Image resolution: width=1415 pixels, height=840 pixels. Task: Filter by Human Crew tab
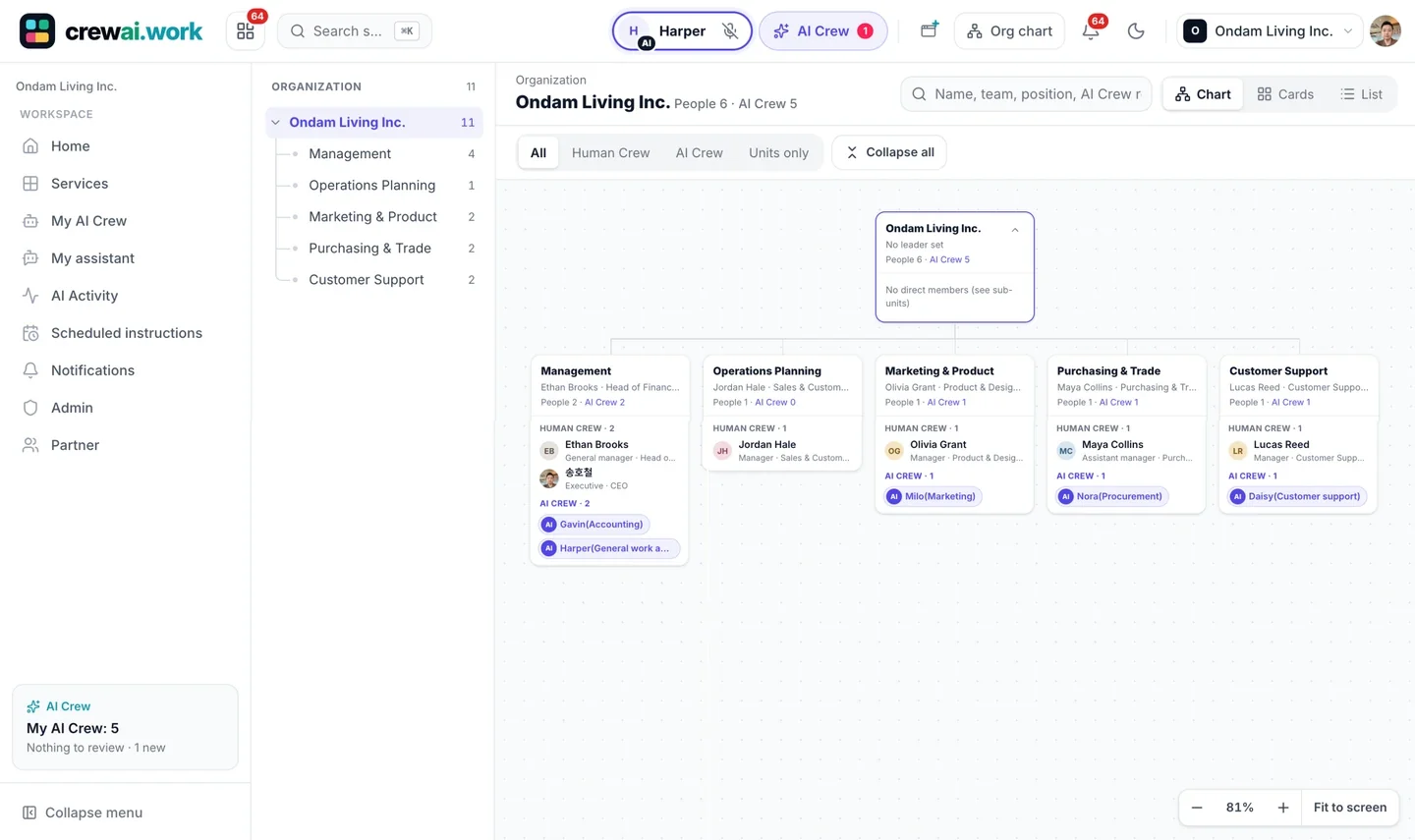click(x=610, y=152)
